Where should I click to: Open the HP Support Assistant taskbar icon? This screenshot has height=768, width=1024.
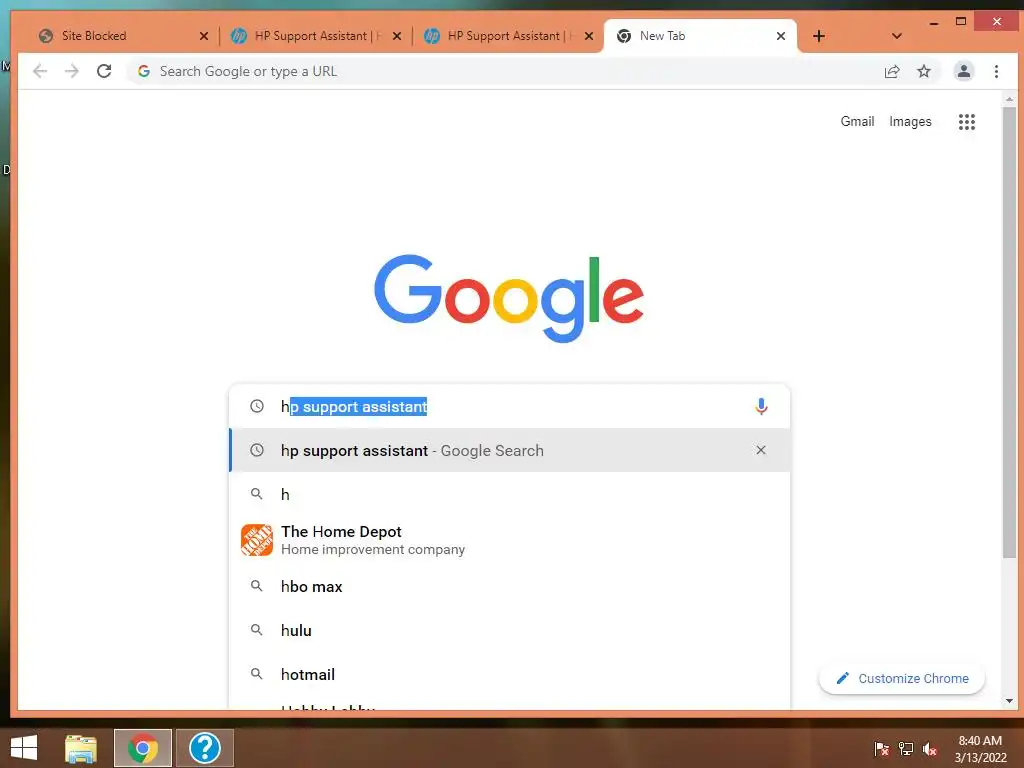coord(204,748)
